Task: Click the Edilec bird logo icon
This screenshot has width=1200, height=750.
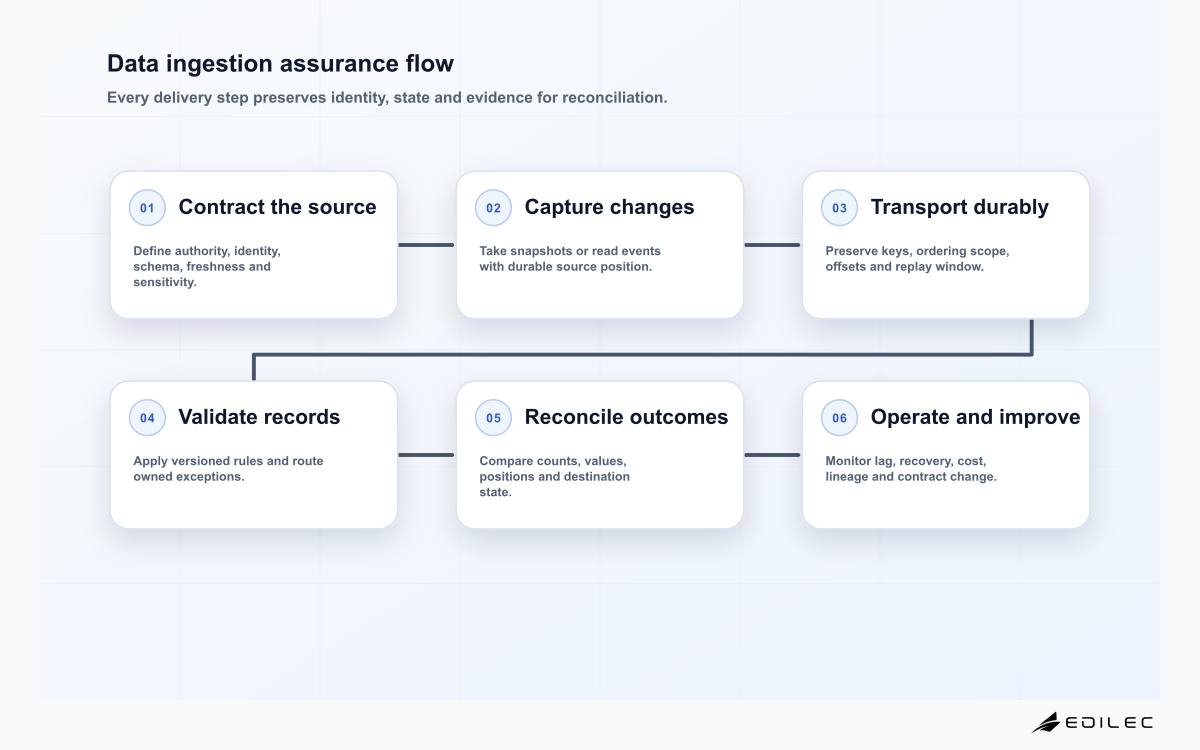Action: [x=1046, y=722]
